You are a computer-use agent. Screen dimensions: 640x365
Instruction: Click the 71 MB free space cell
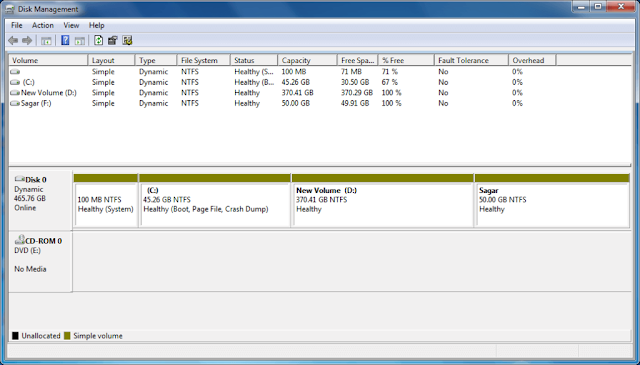(351, 72)
